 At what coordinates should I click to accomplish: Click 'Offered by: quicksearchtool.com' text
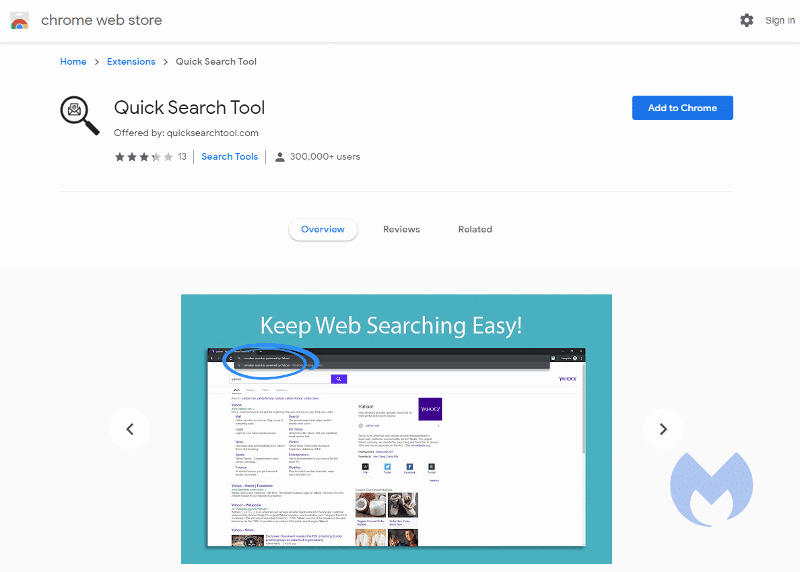[x=186, y=133]
